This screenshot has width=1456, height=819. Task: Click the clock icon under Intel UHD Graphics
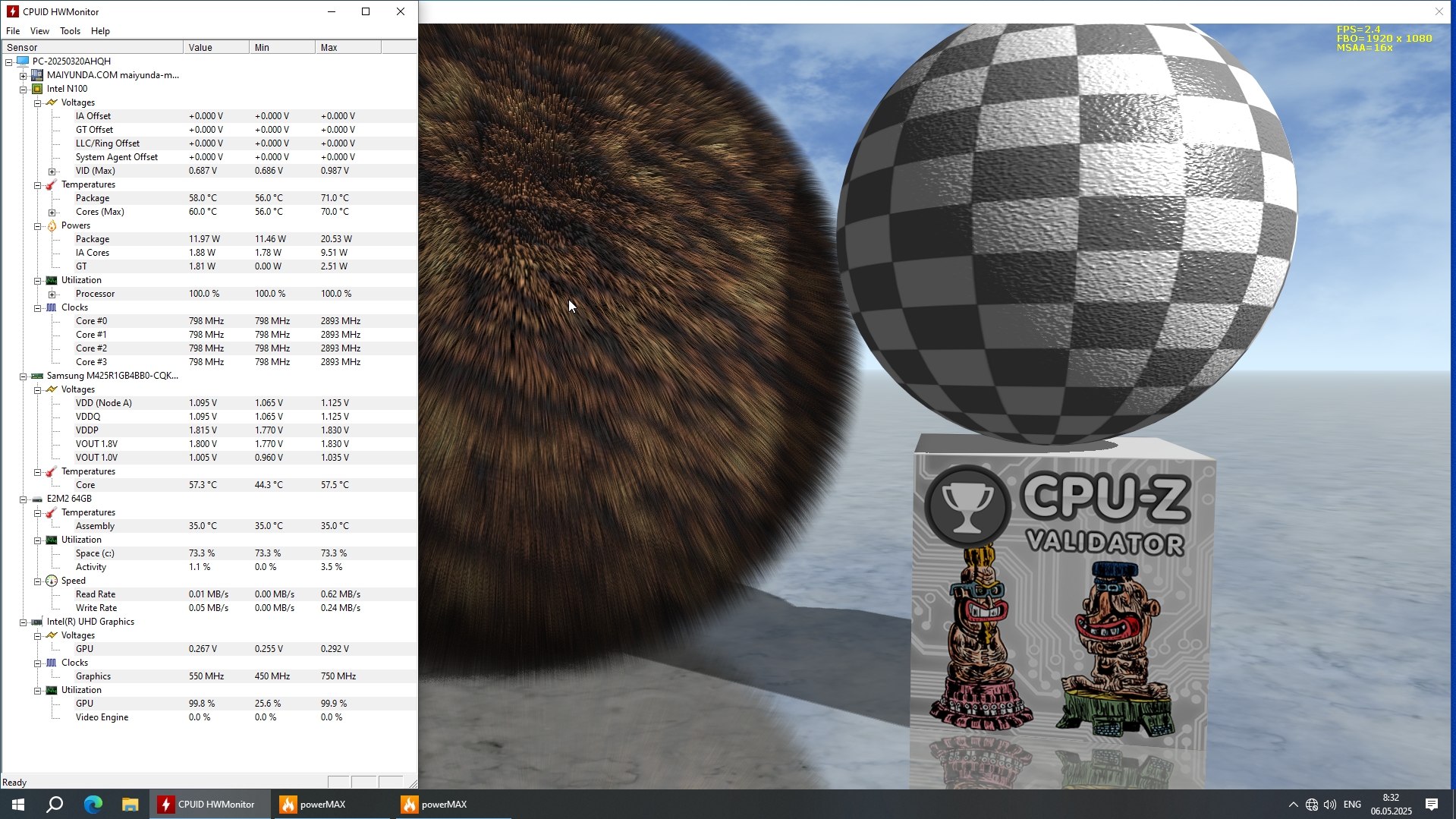(x=52, y=663)
